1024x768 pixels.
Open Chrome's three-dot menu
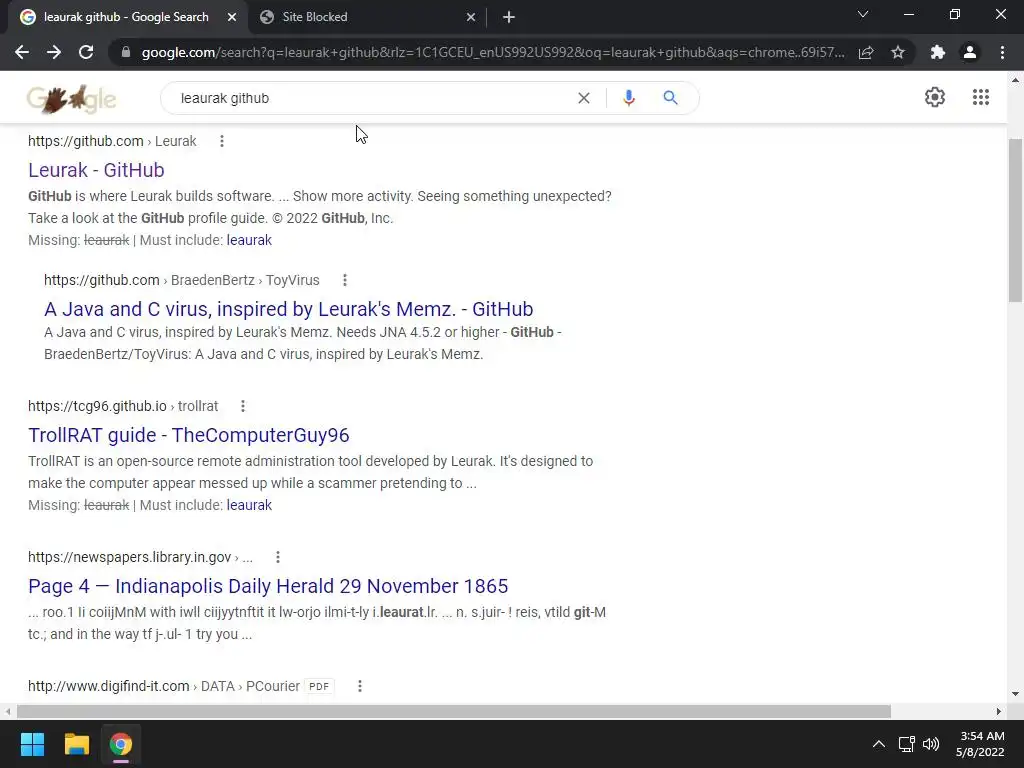(1002, 52)
